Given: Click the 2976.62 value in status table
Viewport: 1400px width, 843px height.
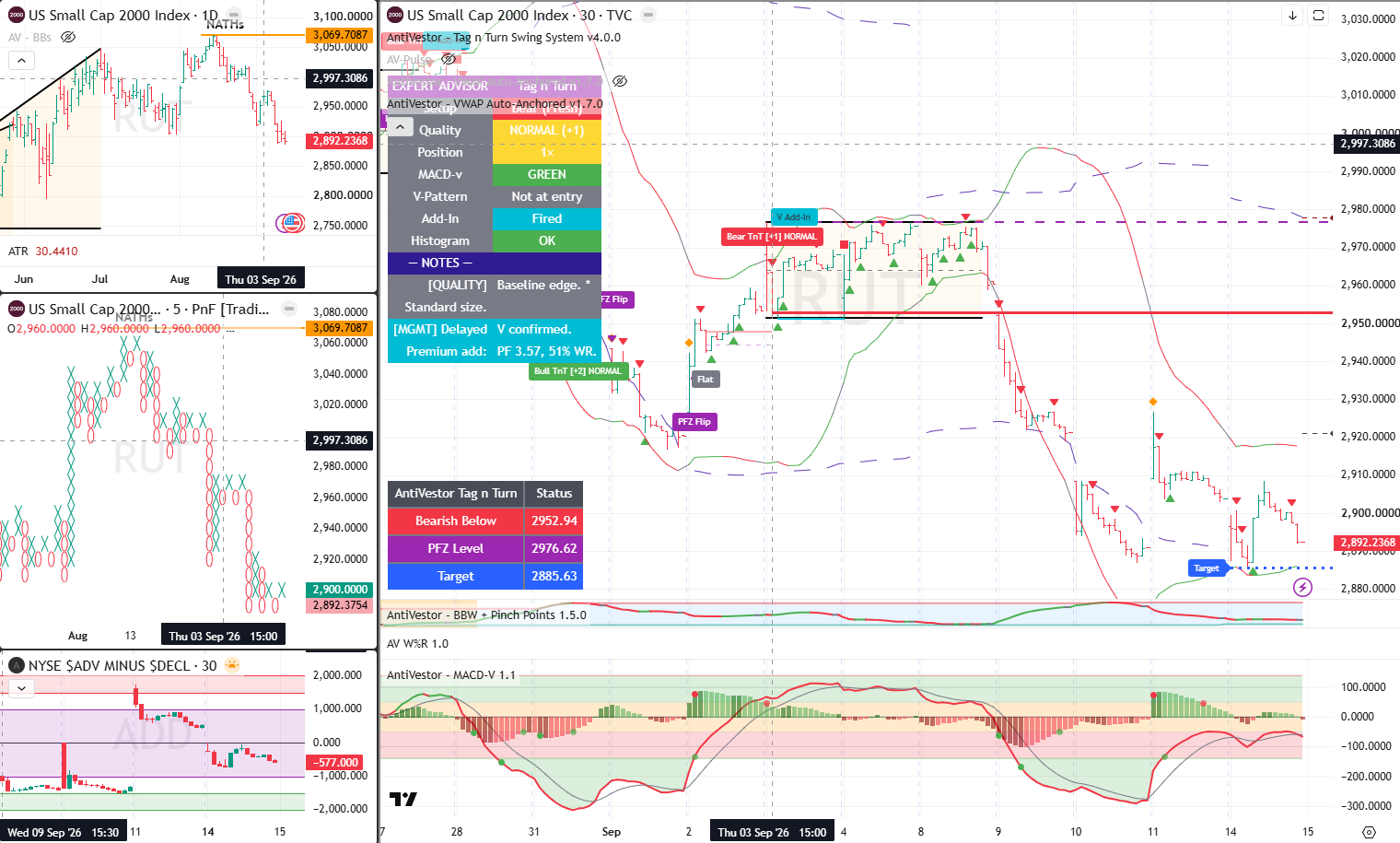Looking at the screenshot, I should 554,549.
